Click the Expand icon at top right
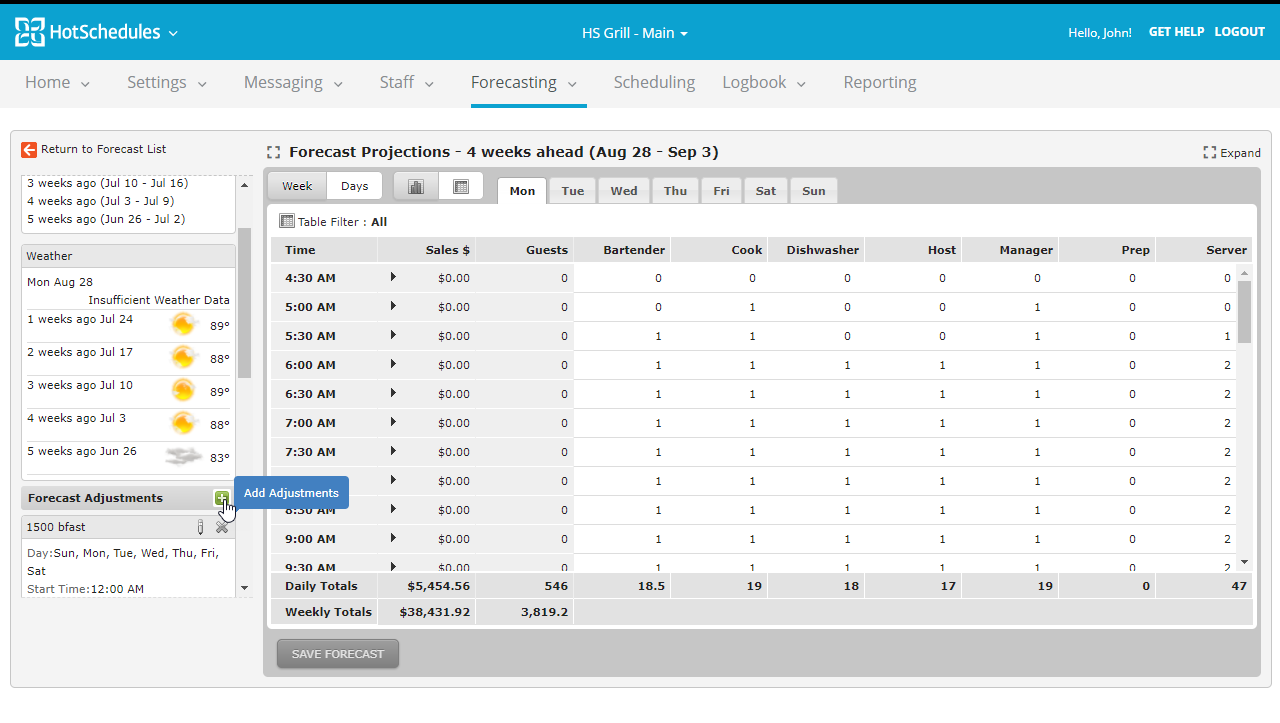 point(1209,153)
